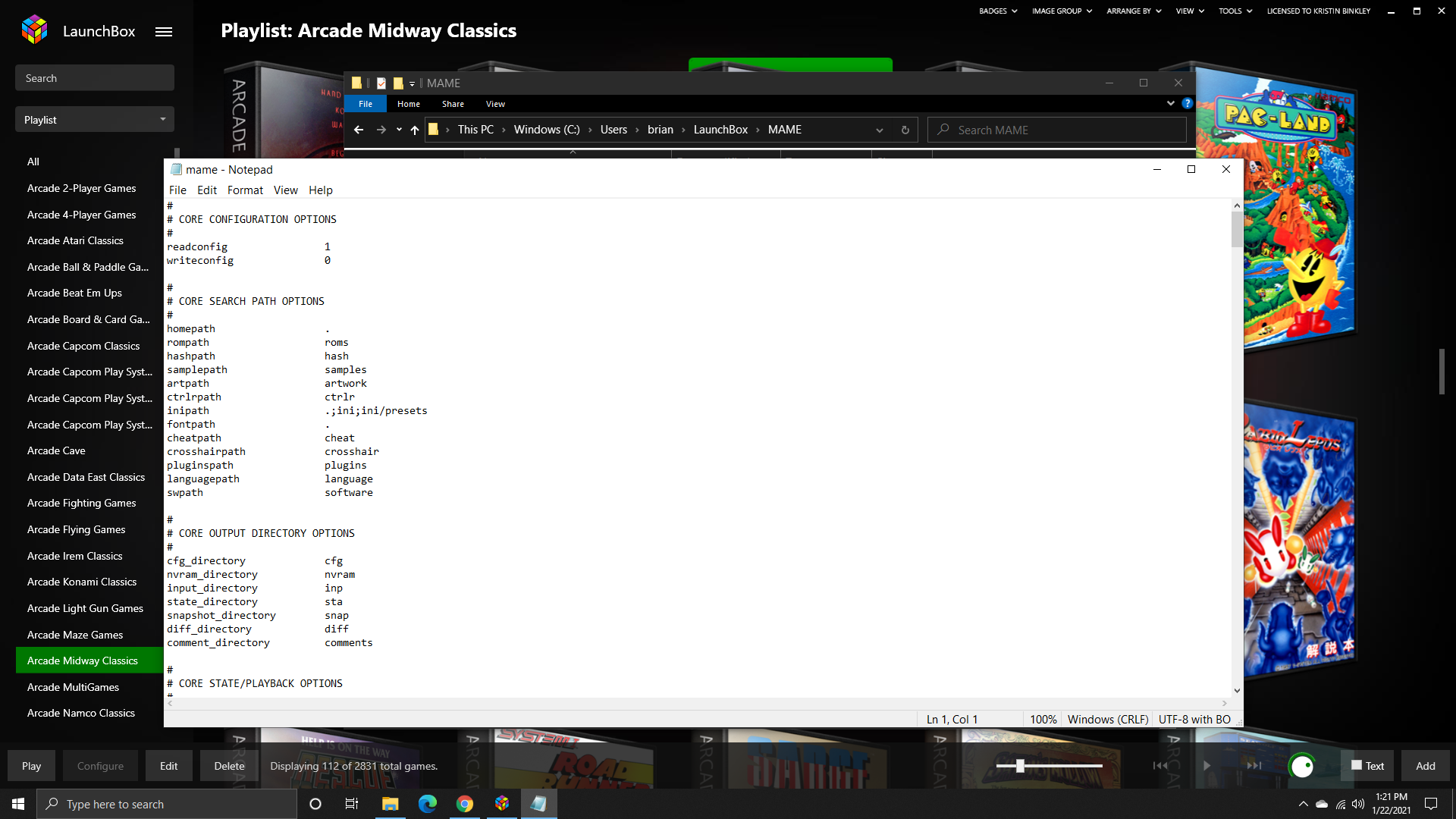Select All in the playlist sidebar
The image size is (1456, 819).
33,162
